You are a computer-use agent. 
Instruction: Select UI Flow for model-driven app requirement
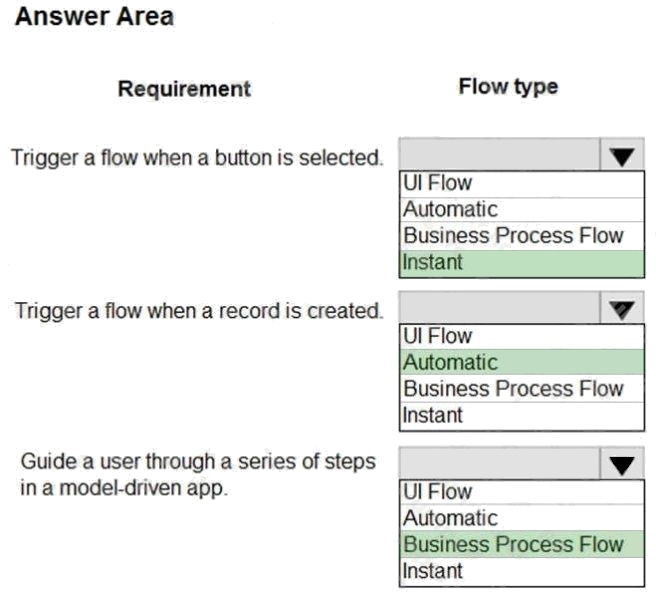coord(522,492)
